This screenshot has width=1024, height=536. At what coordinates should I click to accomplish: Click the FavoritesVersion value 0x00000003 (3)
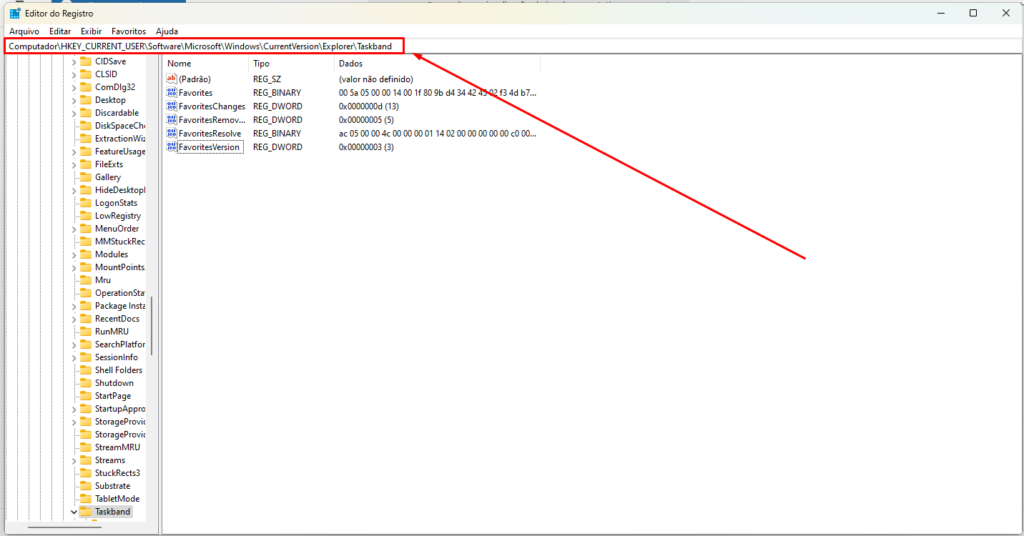(x=366, y=147)
